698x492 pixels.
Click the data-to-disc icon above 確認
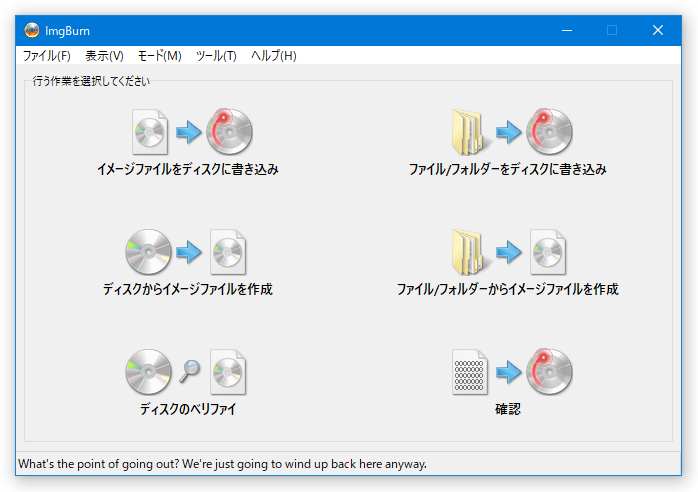(508, 372)
